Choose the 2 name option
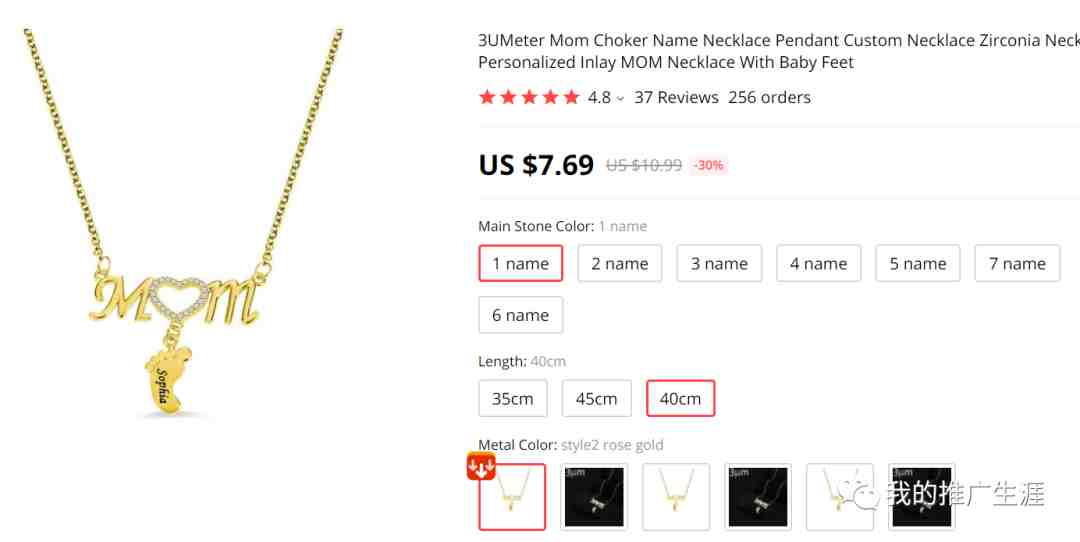The image size is (1080, 542). pos(620,263)
